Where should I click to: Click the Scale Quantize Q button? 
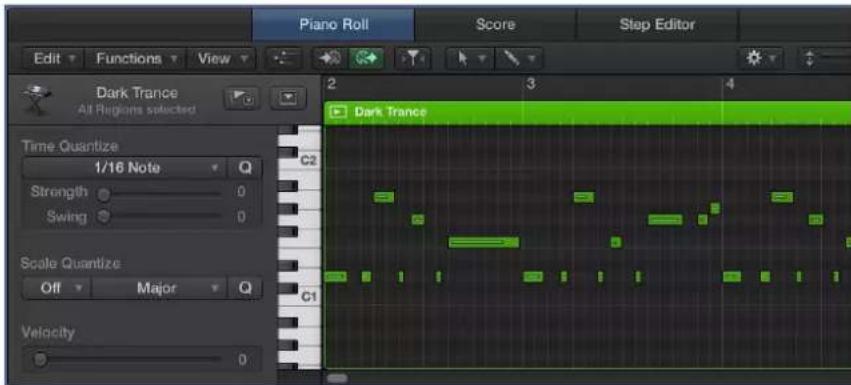[245, 288]
